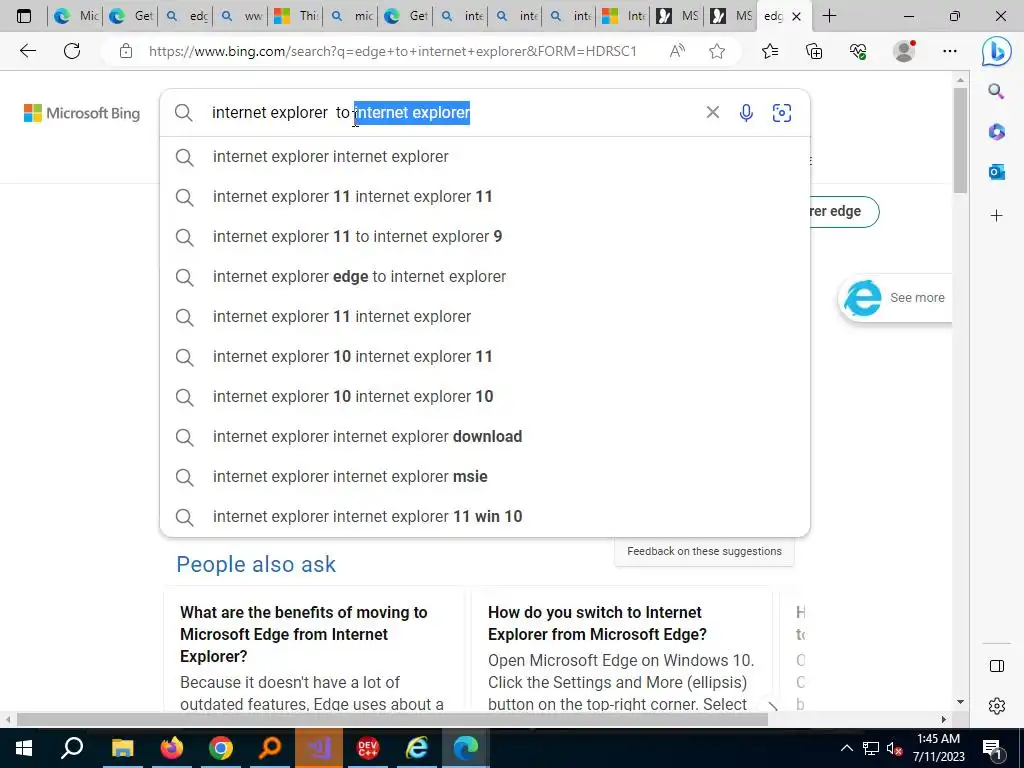Open Internet Explorer from taskbar
Viewport: 1024px width, 768px height.
(x=417, y=748)
